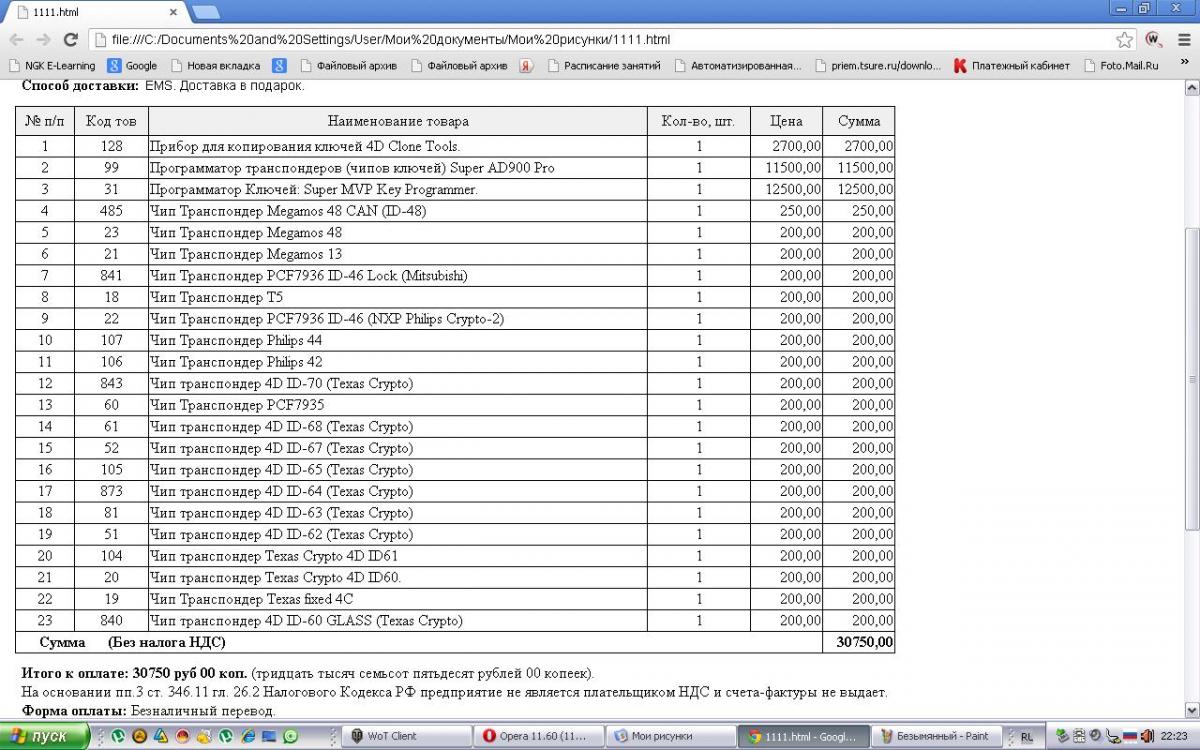Image resolution: width=1200 pixels, height=750 pixels.
Task: Click the browser forward arrow
Action: tap(43, 40)
